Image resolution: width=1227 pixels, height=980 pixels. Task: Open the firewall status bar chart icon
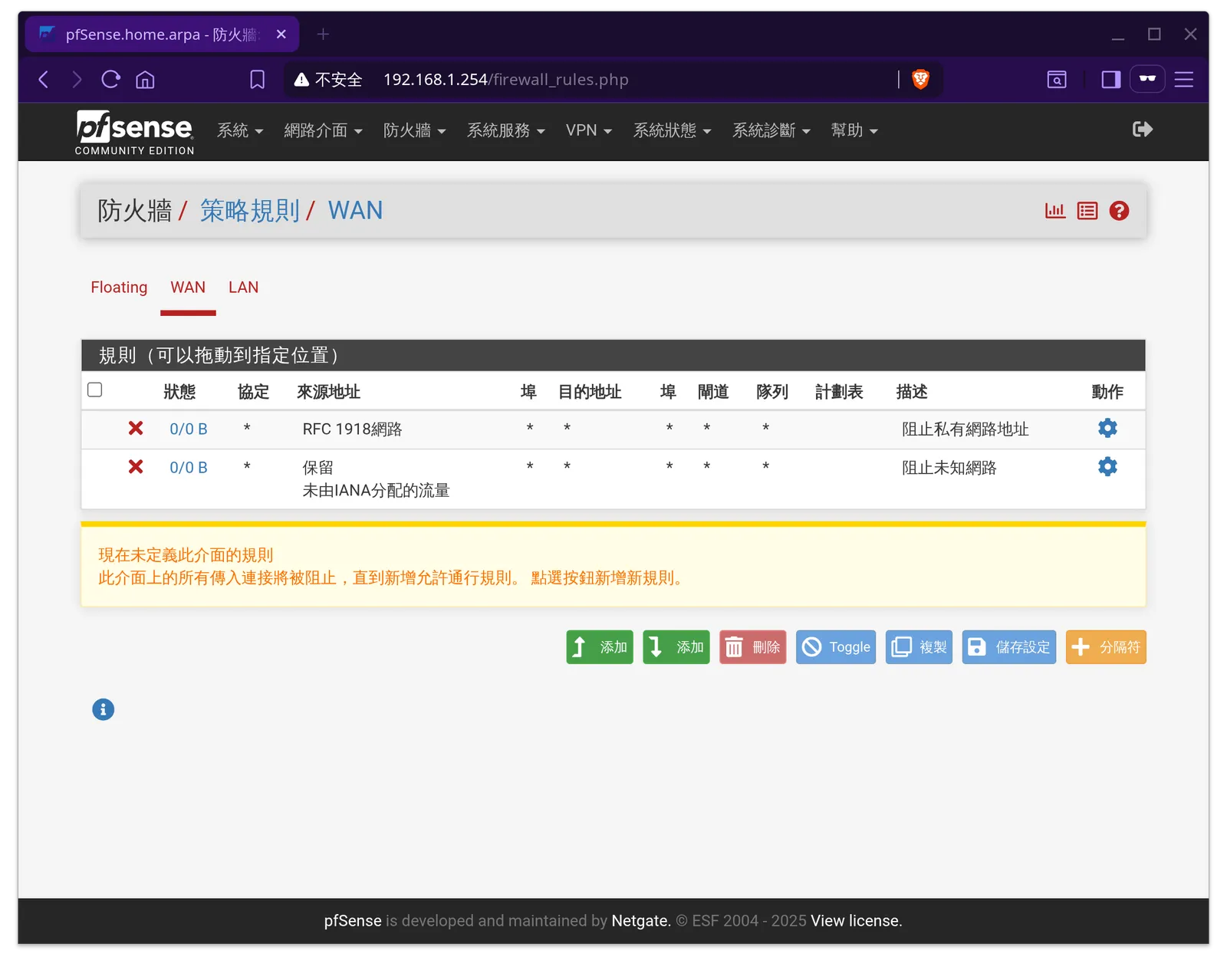click(1055, 211)
